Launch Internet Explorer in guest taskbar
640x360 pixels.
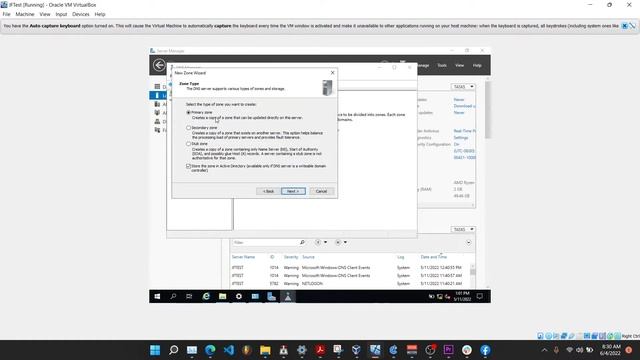point(206,297)
